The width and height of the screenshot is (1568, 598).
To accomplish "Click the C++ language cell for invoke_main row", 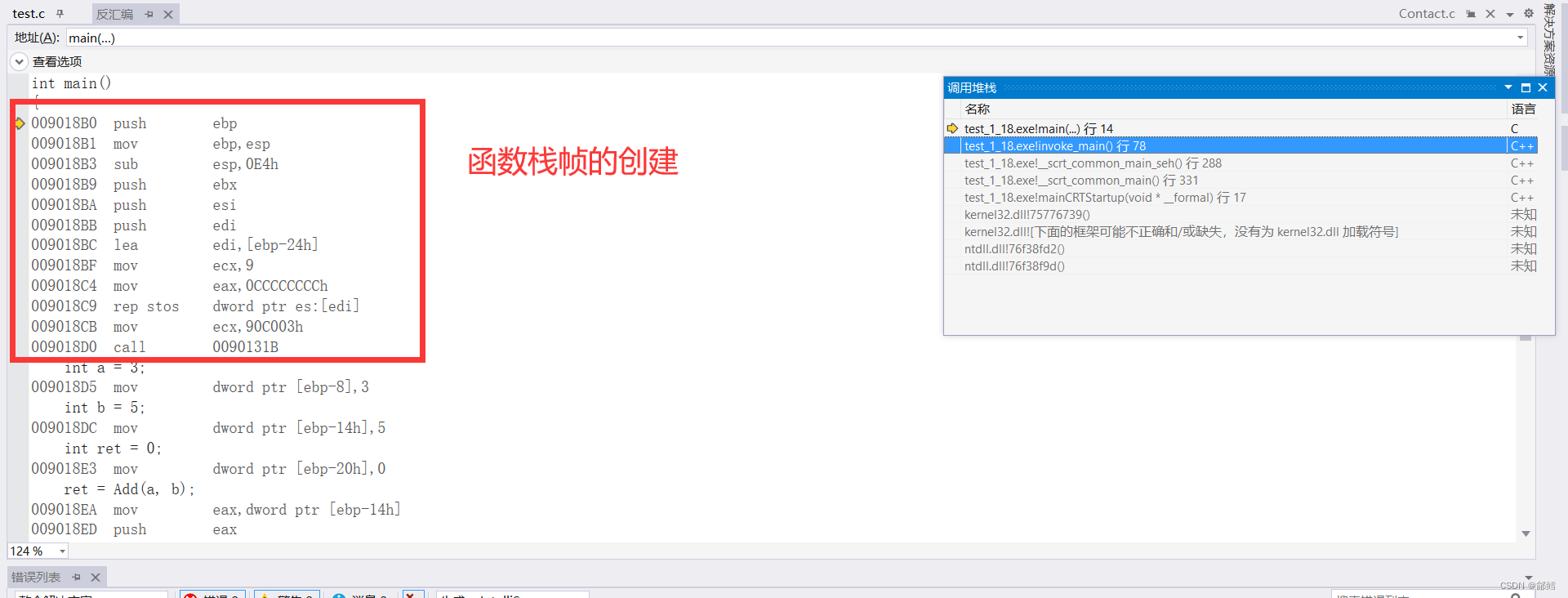I will [1522, 145].
